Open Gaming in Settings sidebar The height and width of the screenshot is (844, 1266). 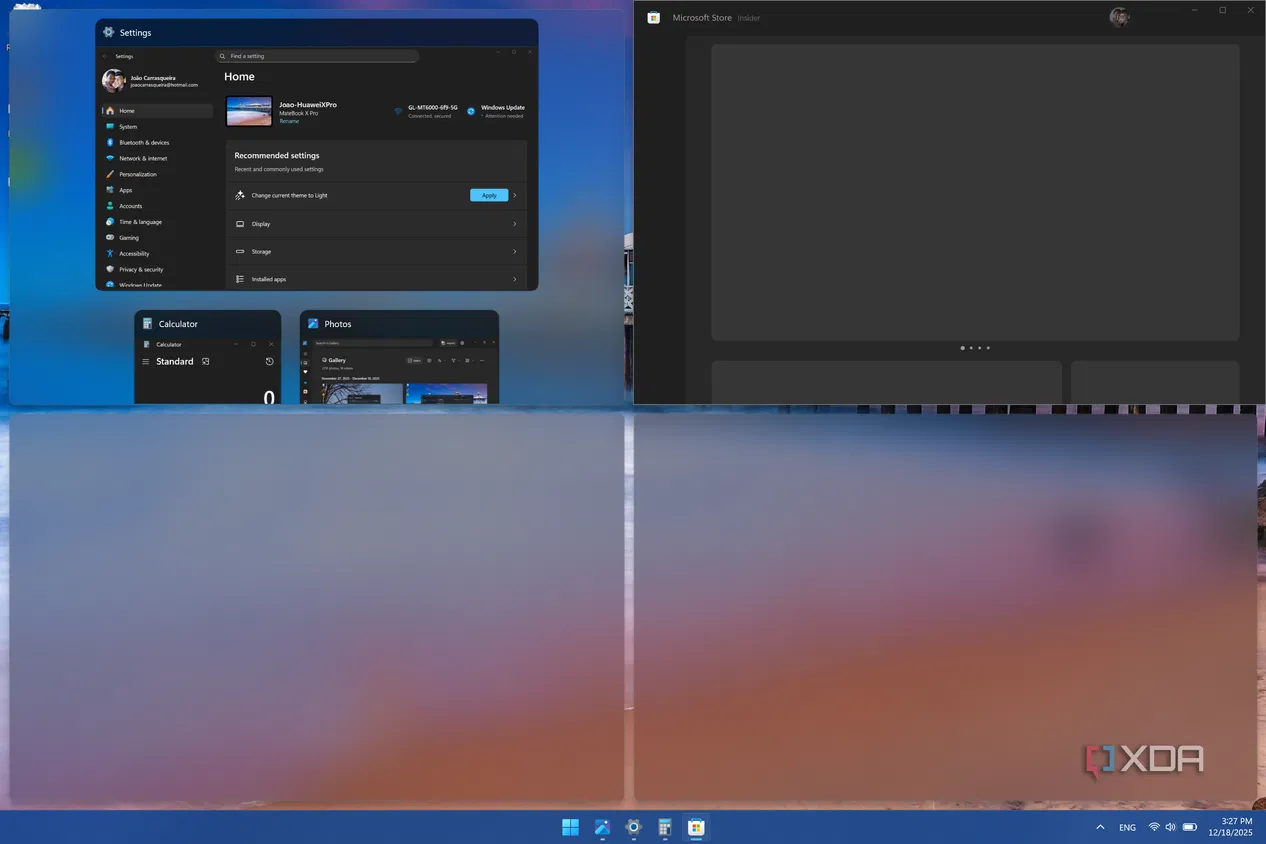click(x=157, y=238)
